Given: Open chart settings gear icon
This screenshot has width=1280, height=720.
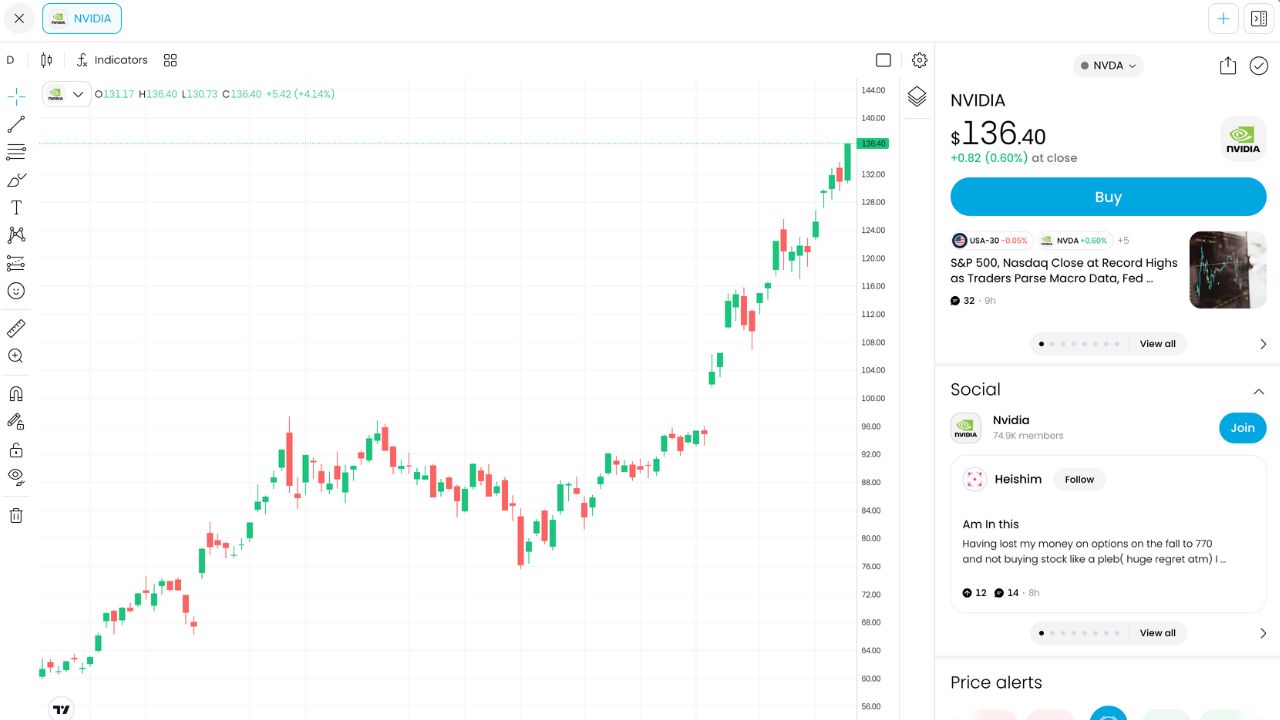Looking at the screenshot, I should (919, 60).
